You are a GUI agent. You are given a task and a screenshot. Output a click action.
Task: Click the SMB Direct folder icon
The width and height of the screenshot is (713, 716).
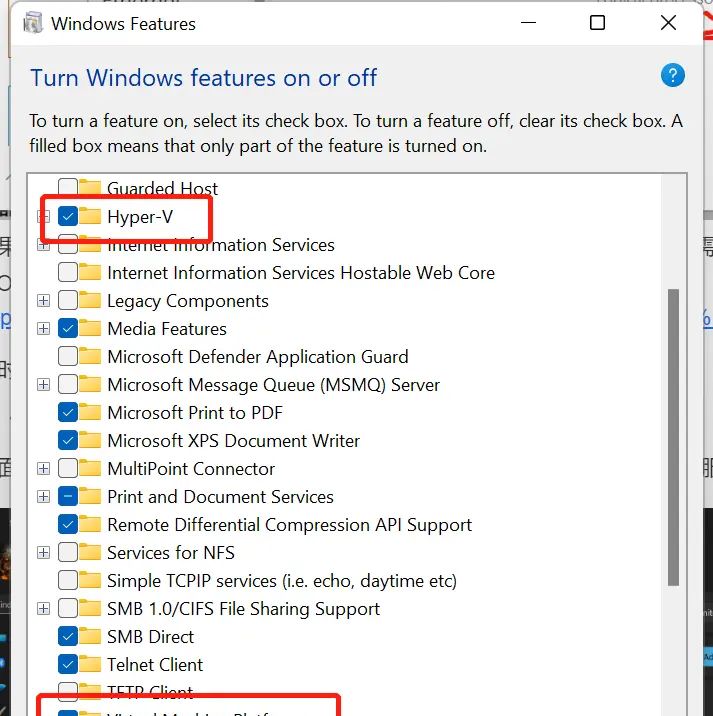pos(90,636)
